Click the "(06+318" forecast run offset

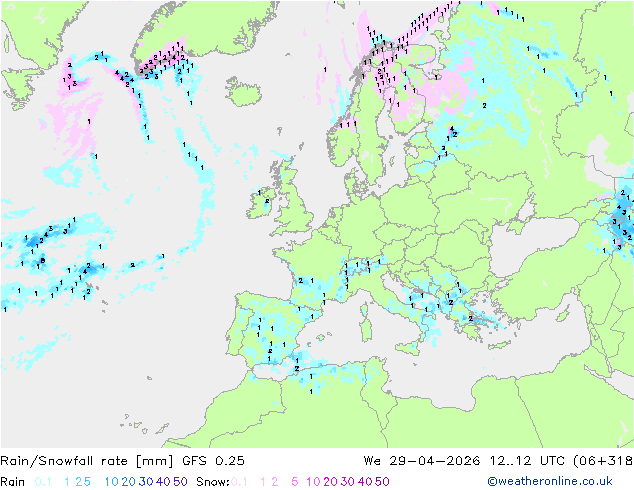pyautogui.click(x=603, y=461)
